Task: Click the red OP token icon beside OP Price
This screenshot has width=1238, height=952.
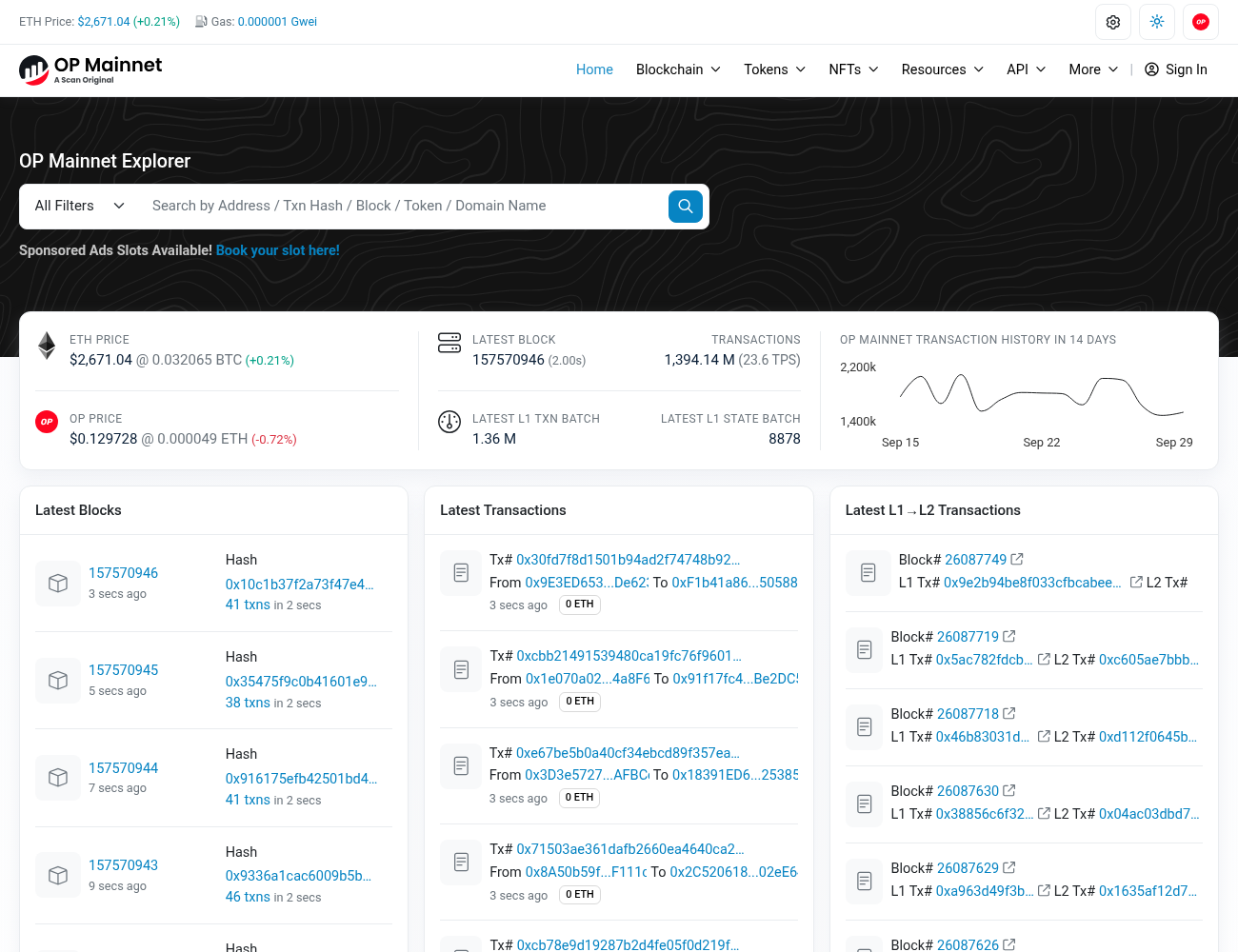Action: [47, 422]
